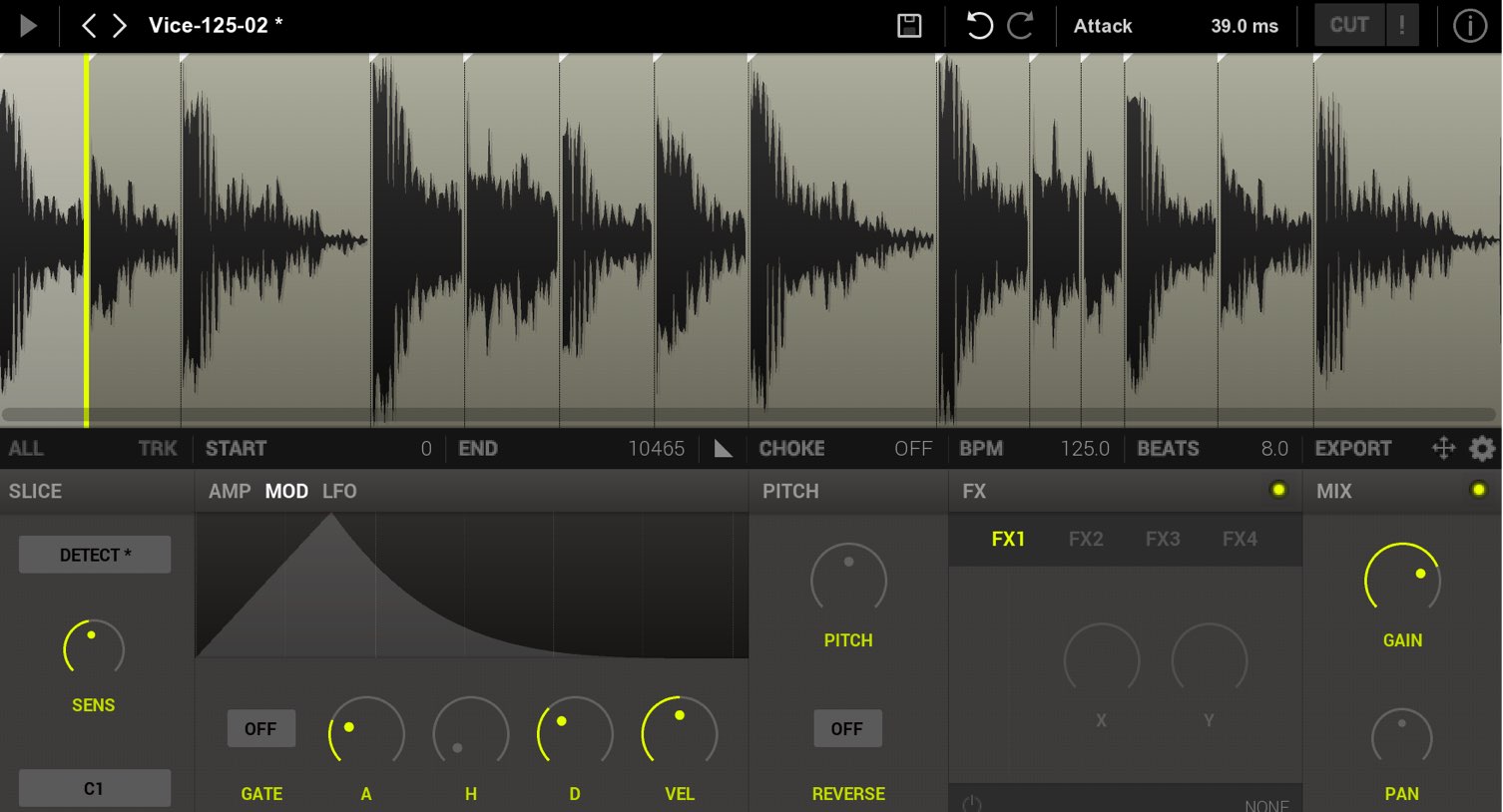Click the START value field
The width and height of the screenshot is (1503, 812).
[318, 449]
